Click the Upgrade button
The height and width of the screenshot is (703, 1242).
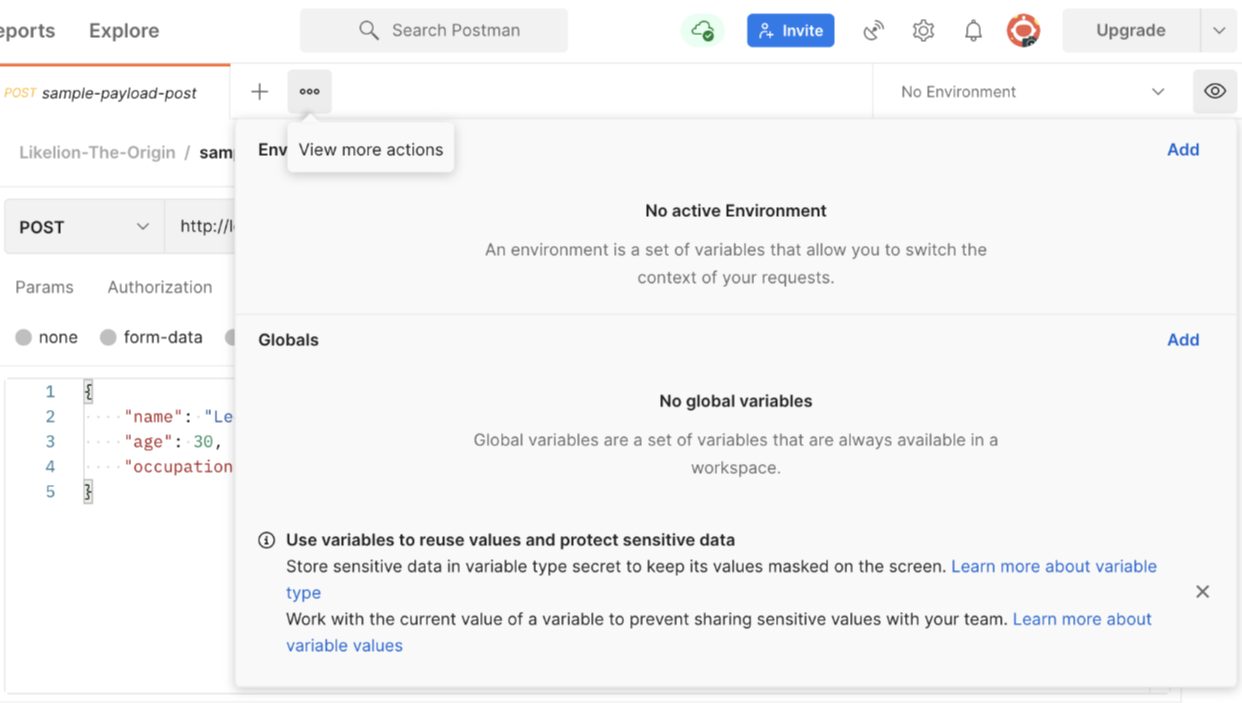click(1131, 30)
